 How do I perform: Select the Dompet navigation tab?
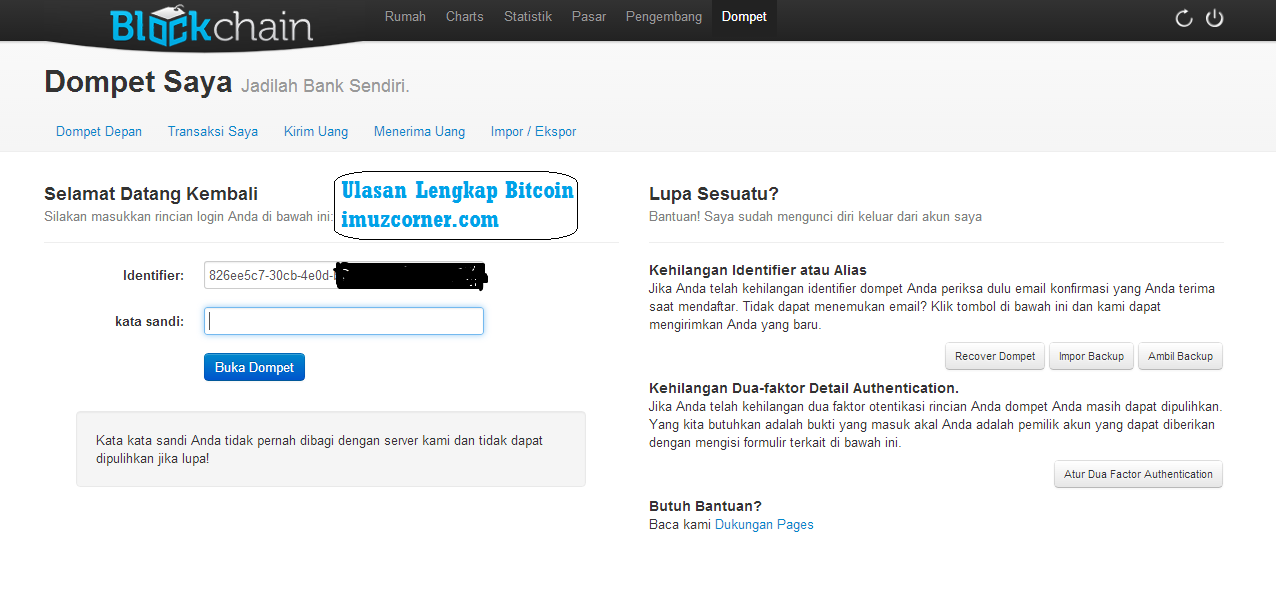coord(744,17)
